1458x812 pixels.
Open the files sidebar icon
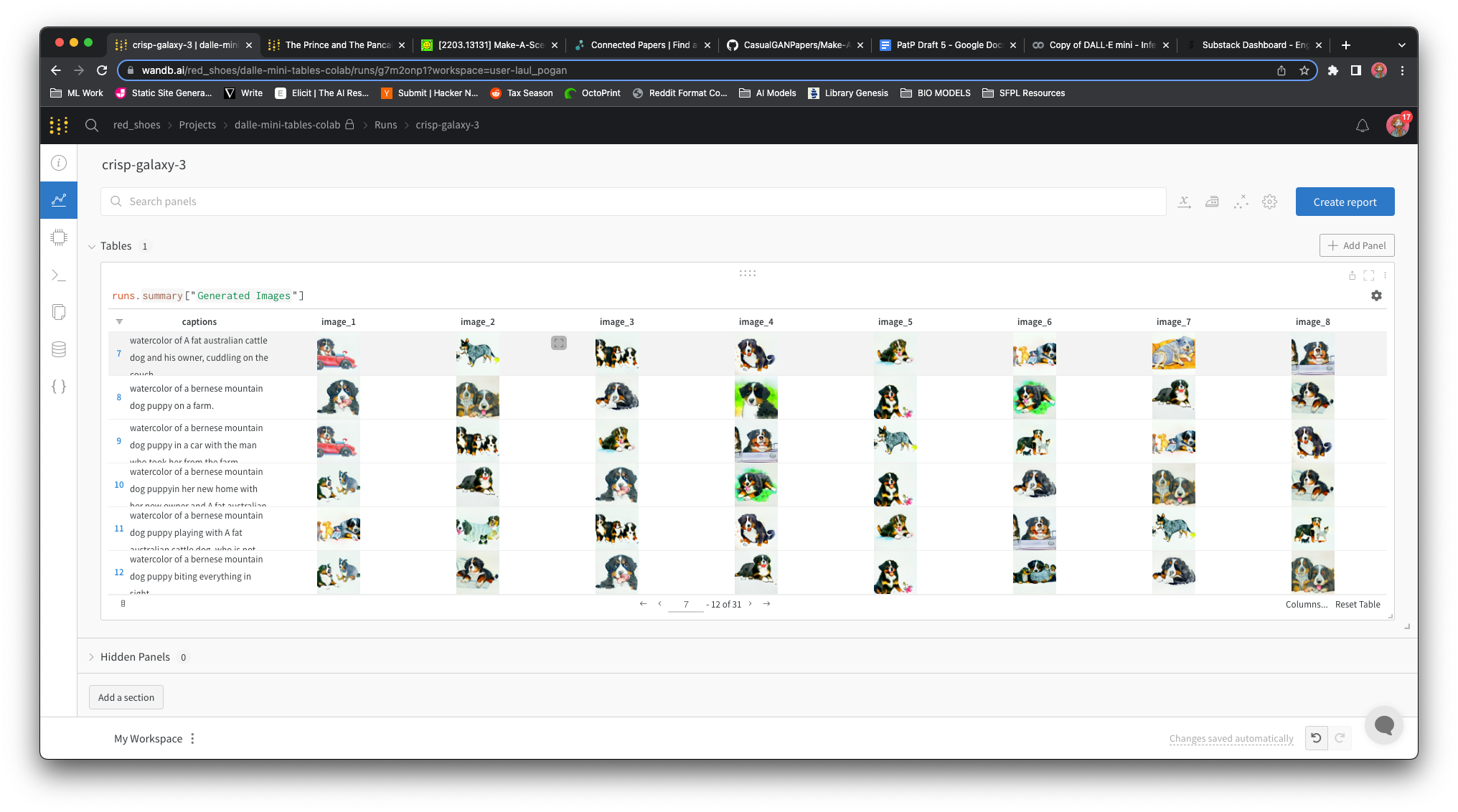pyautogui.click(x=59, y=312)
